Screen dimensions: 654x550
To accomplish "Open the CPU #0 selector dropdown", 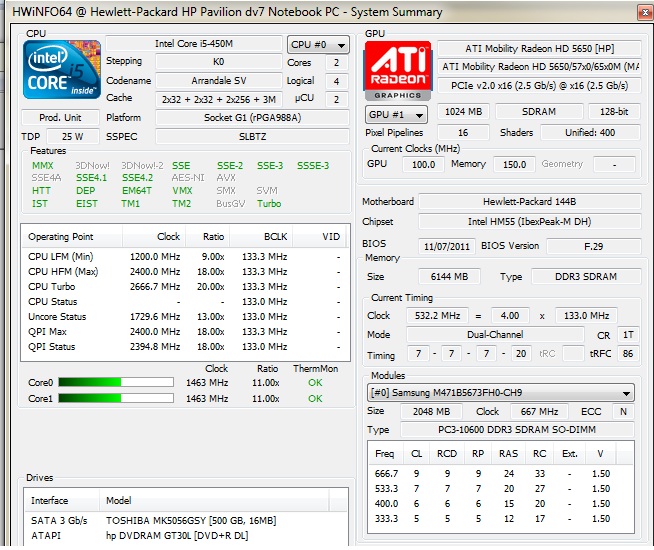I will pos(318,45).
